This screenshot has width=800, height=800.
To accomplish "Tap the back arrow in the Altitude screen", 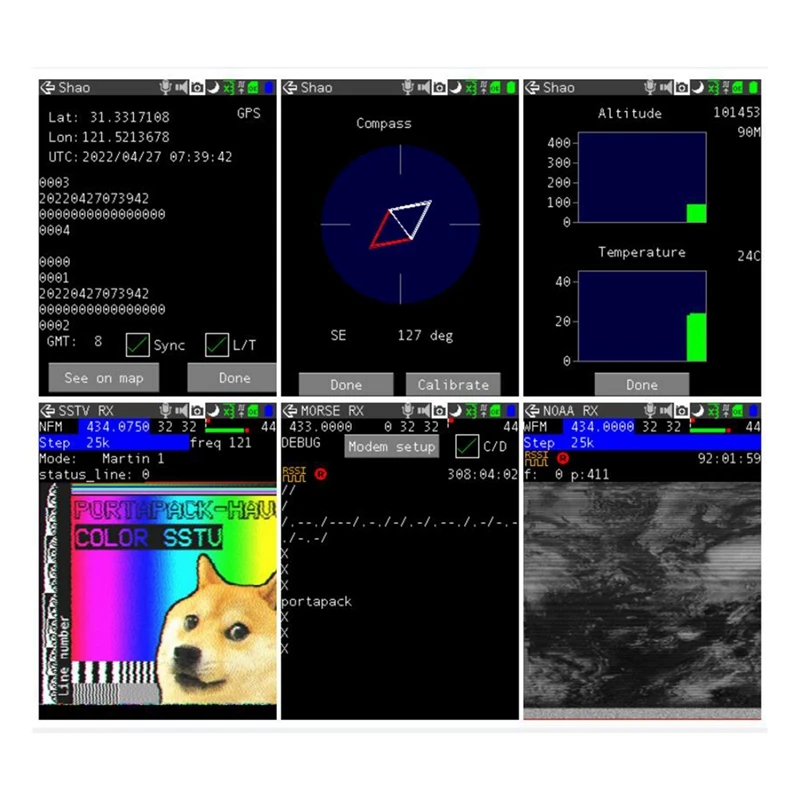I will (x=532, y=88).
